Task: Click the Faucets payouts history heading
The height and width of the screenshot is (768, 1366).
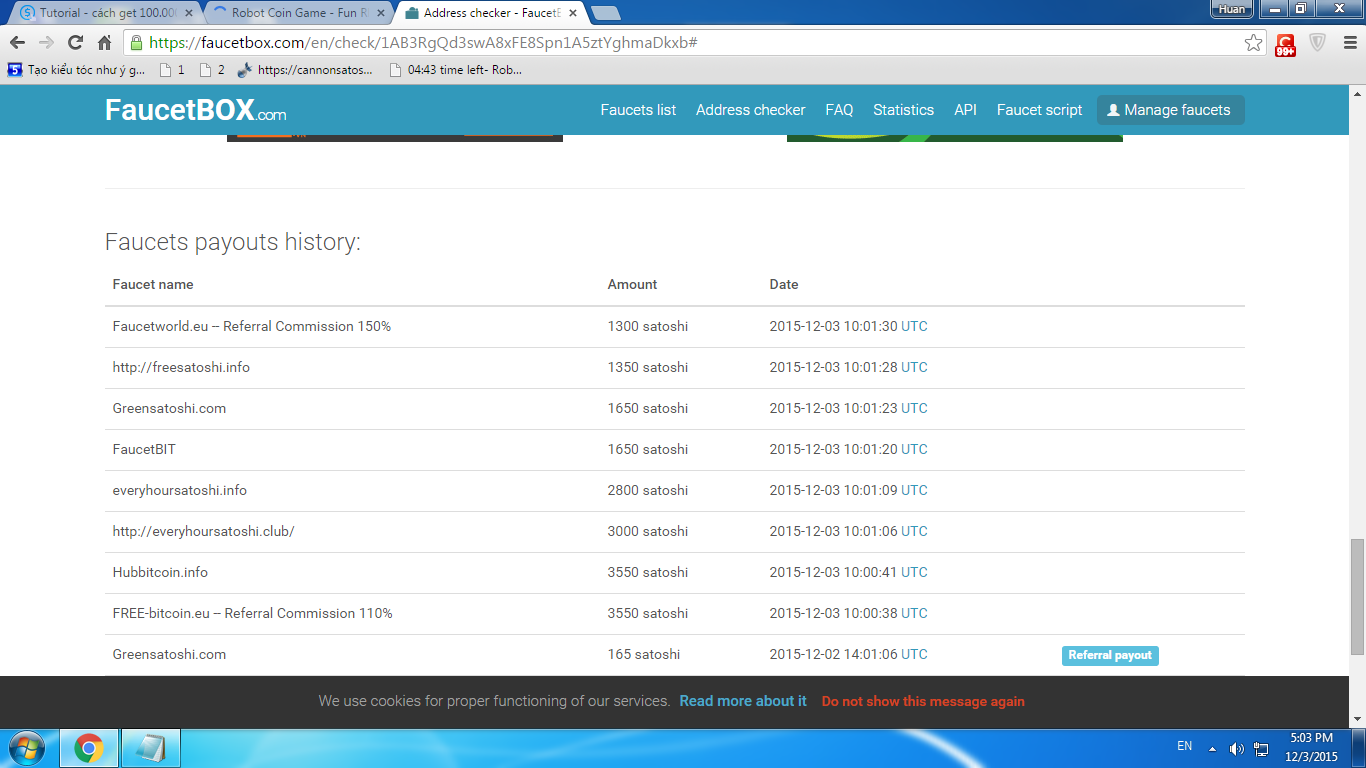Action: [x=233, y=242]
